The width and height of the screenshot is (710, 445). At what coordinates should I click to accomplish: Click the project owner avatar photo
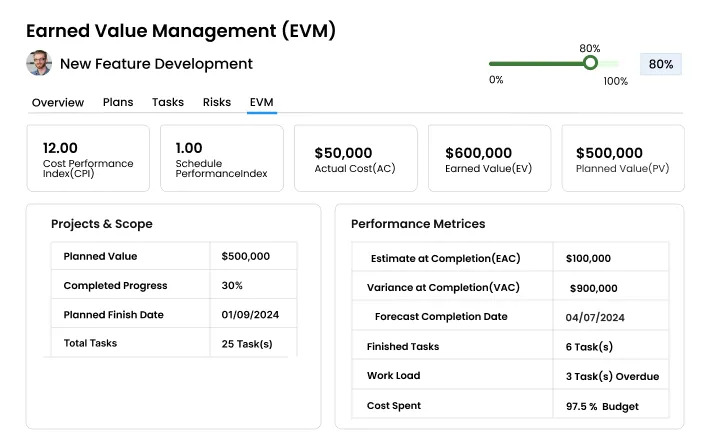coord(39,63)
